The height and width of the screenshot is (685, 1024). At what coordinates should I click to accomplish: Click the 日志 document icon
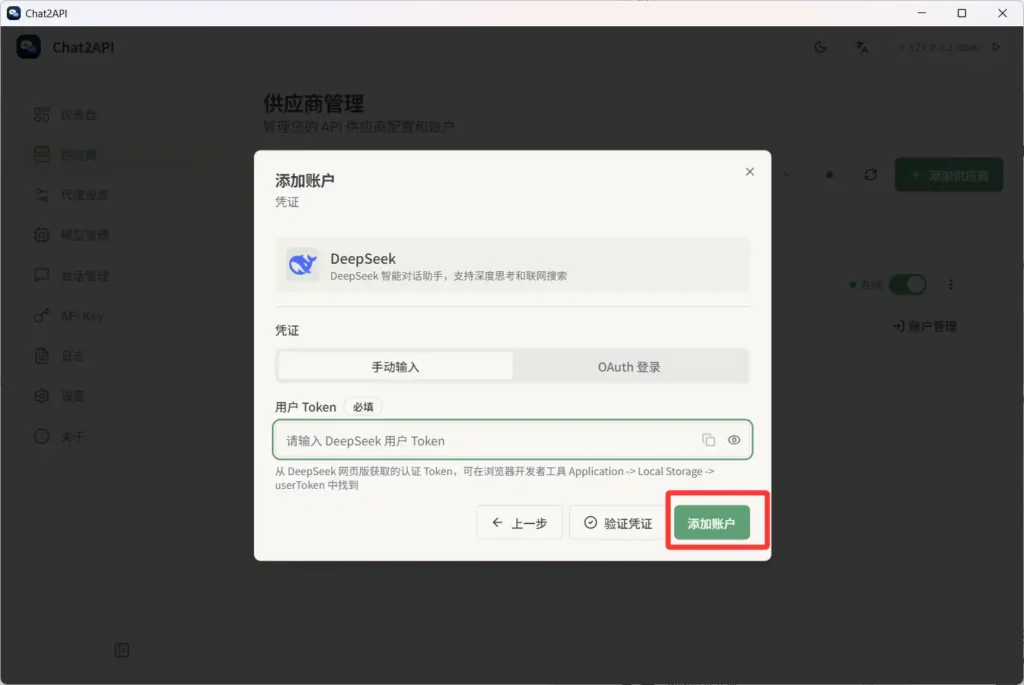coord(41,356)
